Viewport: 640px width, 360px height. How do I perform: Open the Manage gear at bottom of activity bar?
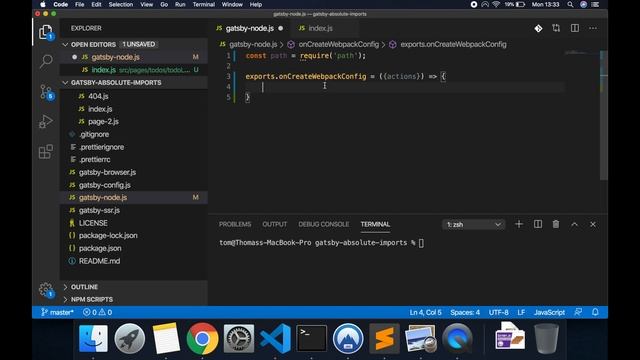pyautogui.click(x=46, y=290)
